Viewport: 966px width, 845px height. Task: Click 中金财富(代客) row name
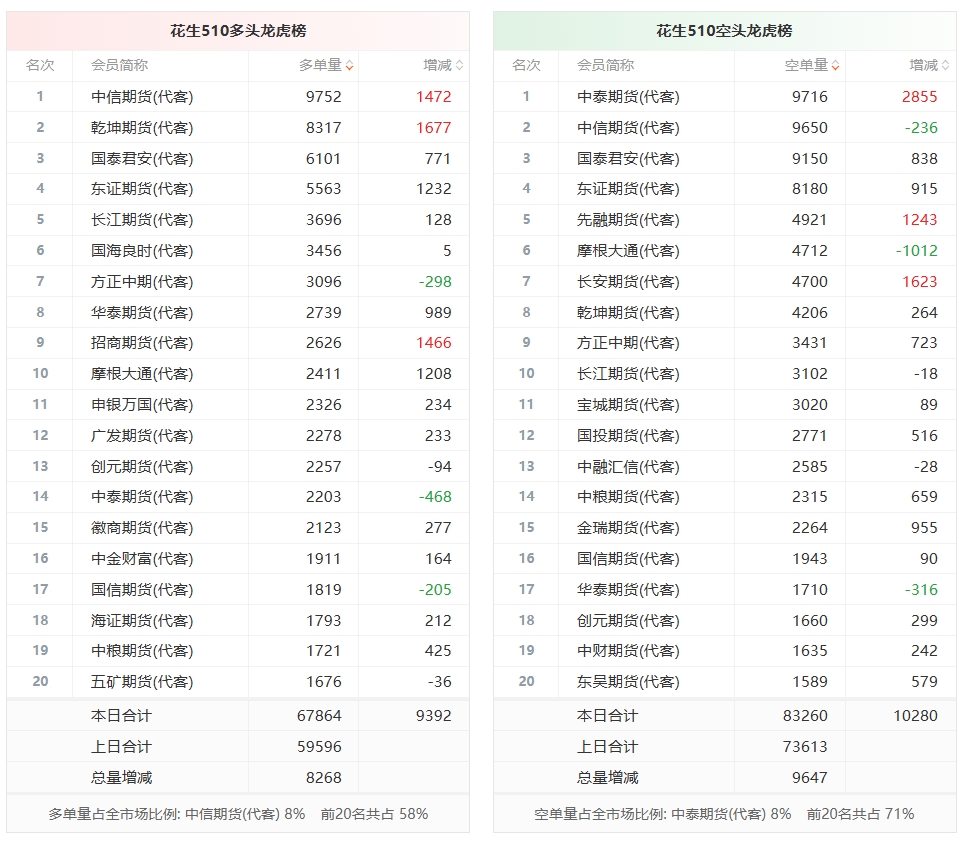tap(142, 559)
